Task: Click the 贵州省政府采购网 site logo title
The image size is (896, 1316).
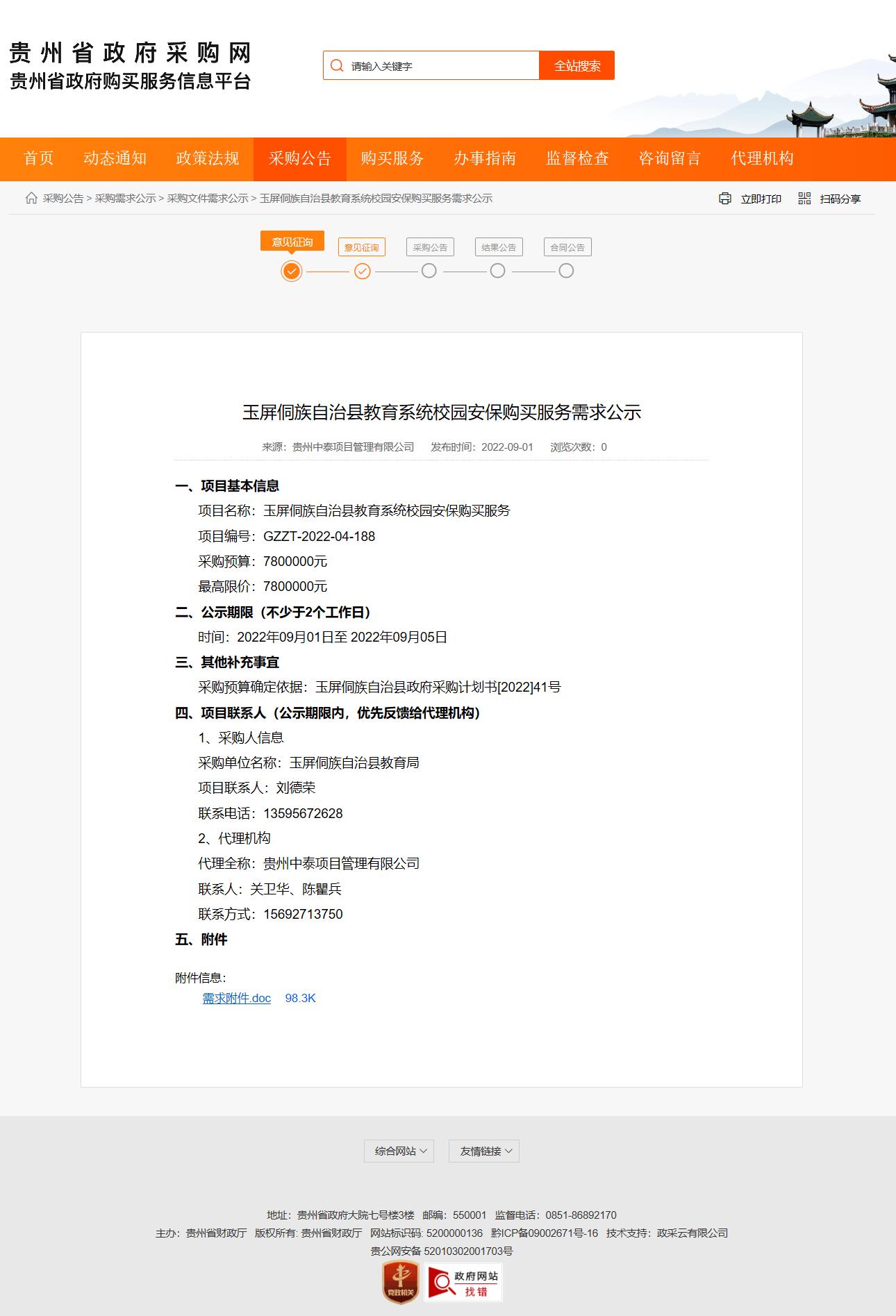Action: click(x=131, y=53)
